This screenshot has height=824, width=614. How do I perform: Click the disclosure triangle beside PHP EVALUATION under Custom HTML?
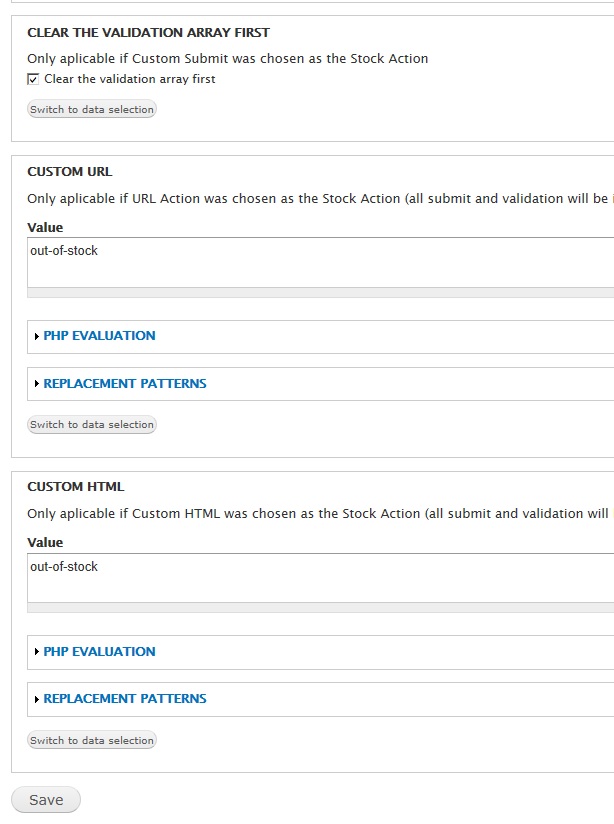[x=36, y=652]
